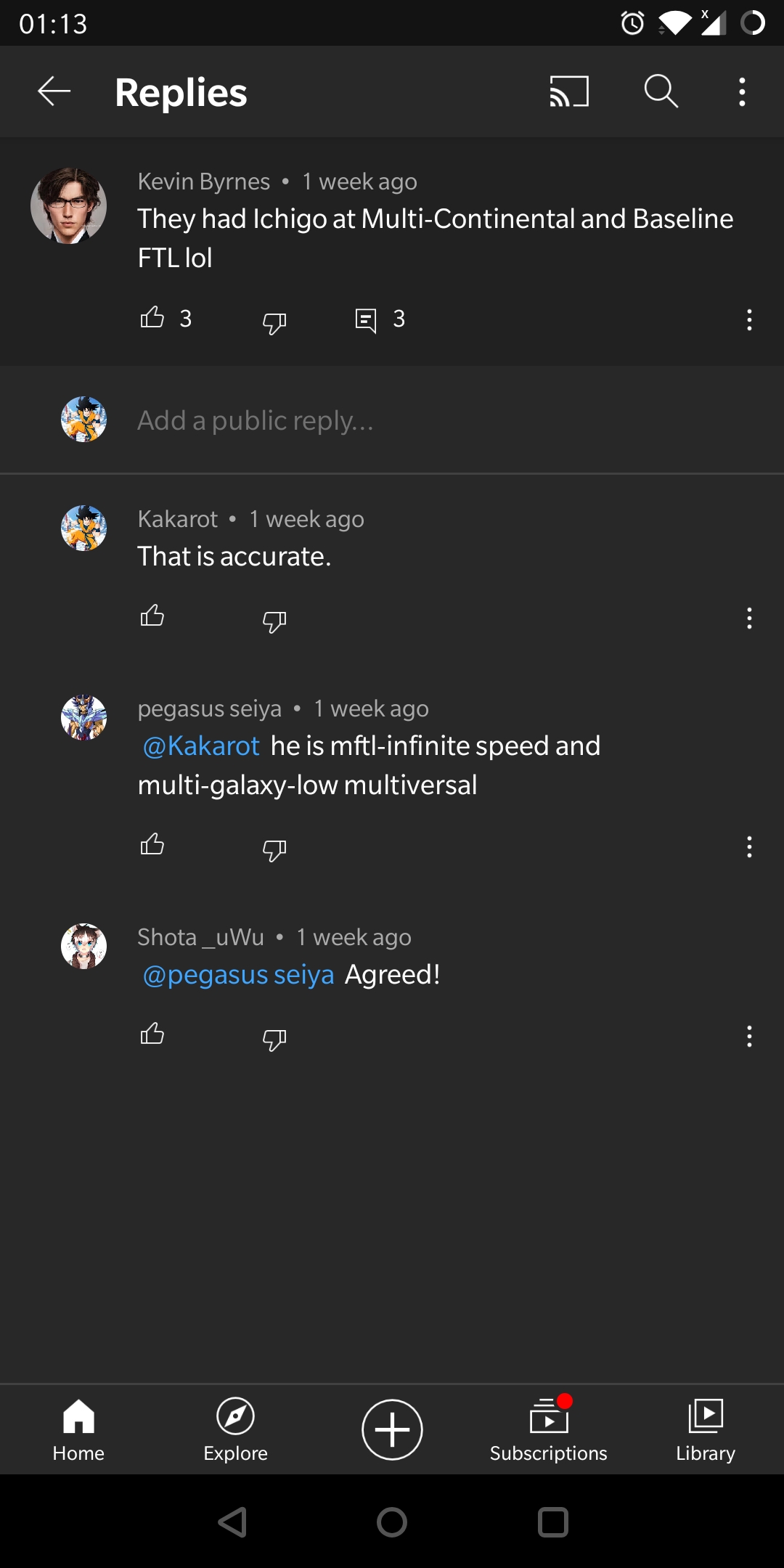The height and width of the screenshot is (1568, 784).
Task: Open the Create button to upload
Action: tap(391, 1429)
